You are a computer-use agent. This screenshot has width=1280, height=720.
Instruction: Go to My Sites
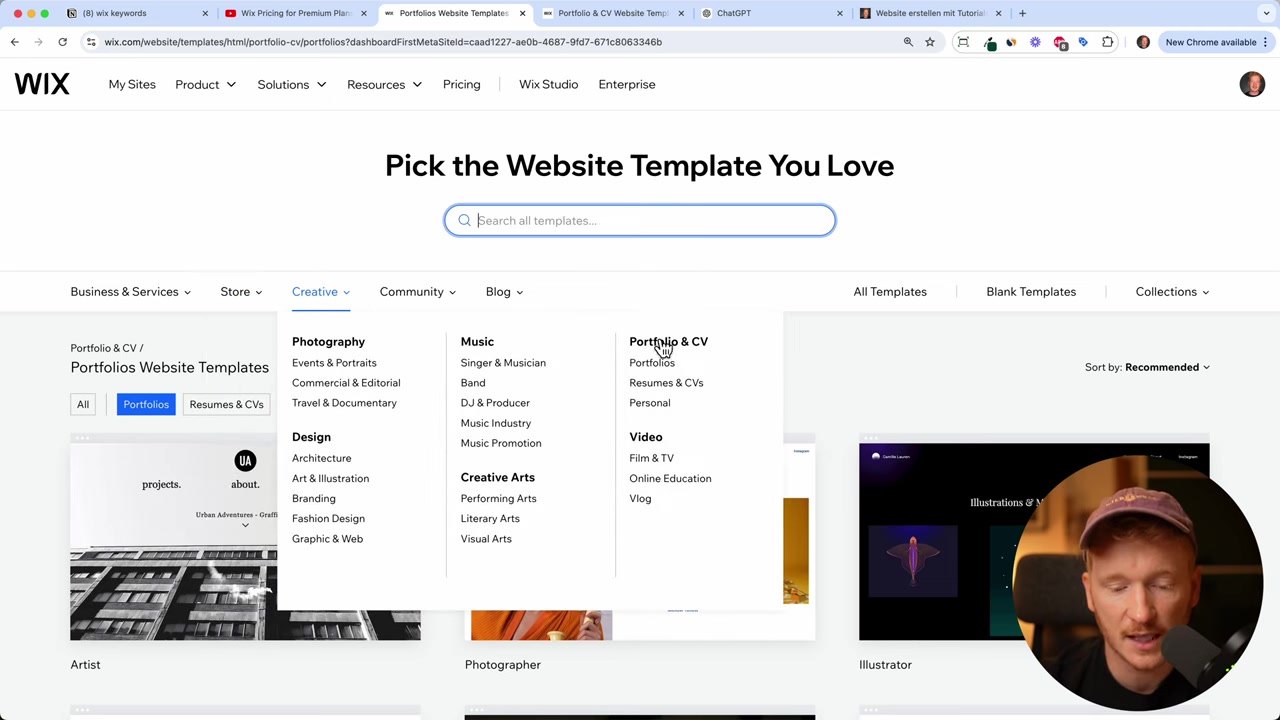[x=132, y=84]
